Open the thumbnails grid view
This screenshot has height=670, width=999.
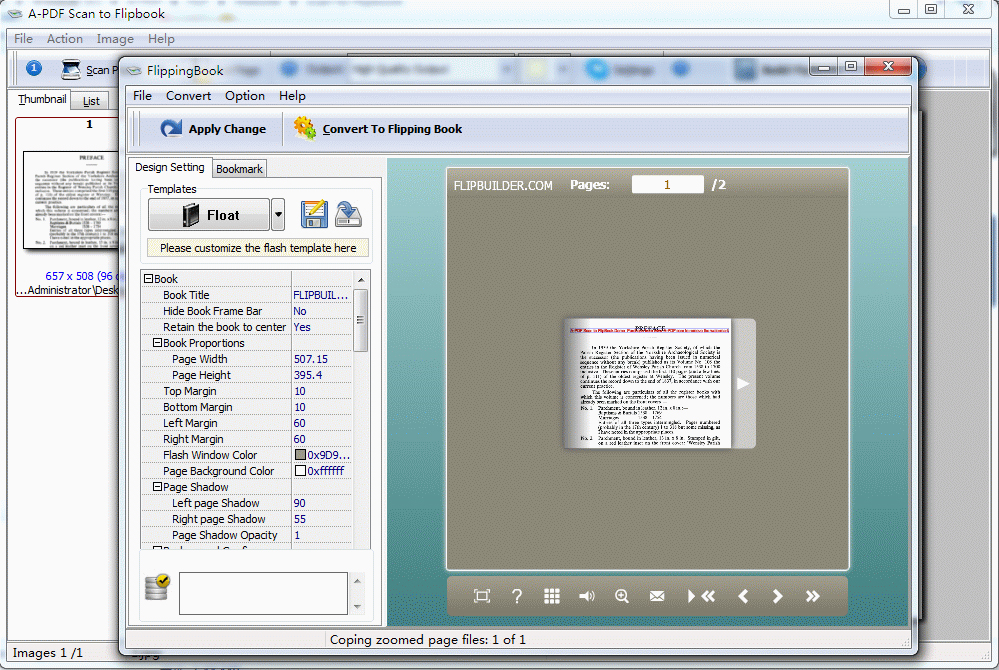[552, 596]
